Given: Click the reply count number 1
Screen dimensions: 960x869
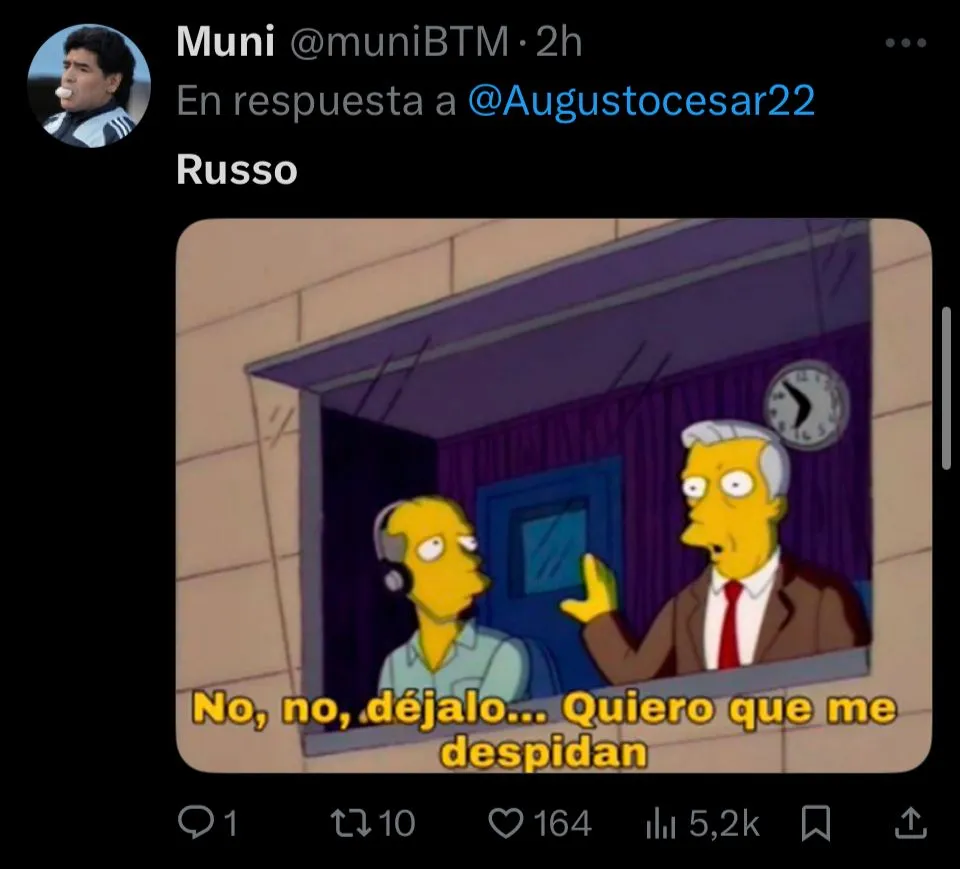Looking at the screenshot, I should click(230, 824).
